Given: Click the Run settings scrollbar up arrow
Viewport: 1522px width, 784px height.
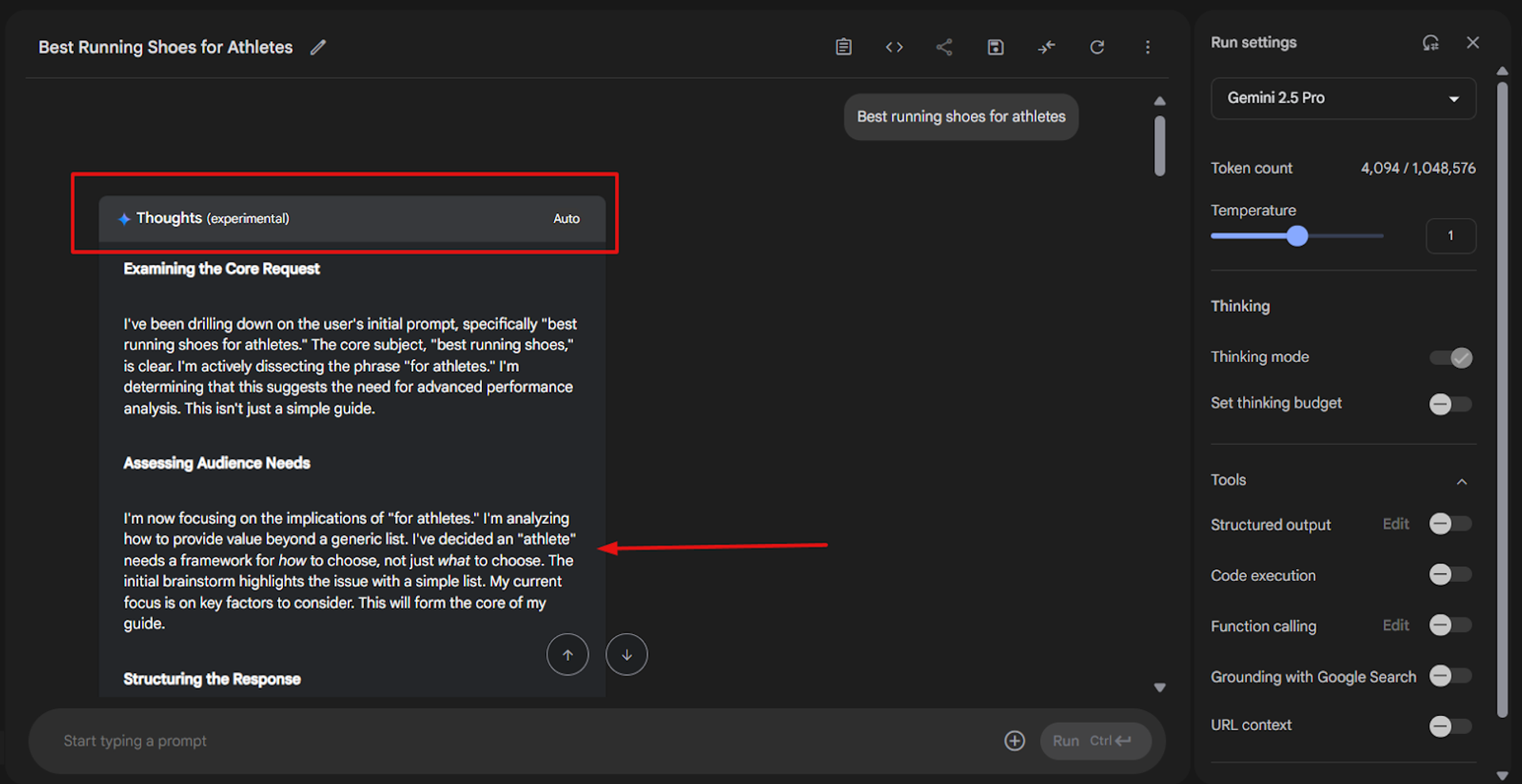Looking at the screenshot, I should (1502, 71).
